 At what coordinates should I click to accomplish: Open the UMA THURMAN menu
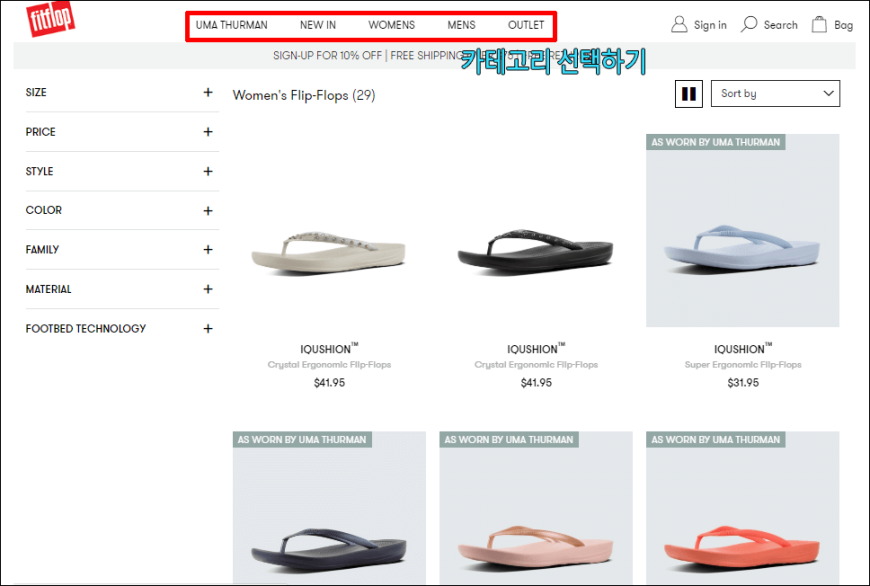[231, 25]
